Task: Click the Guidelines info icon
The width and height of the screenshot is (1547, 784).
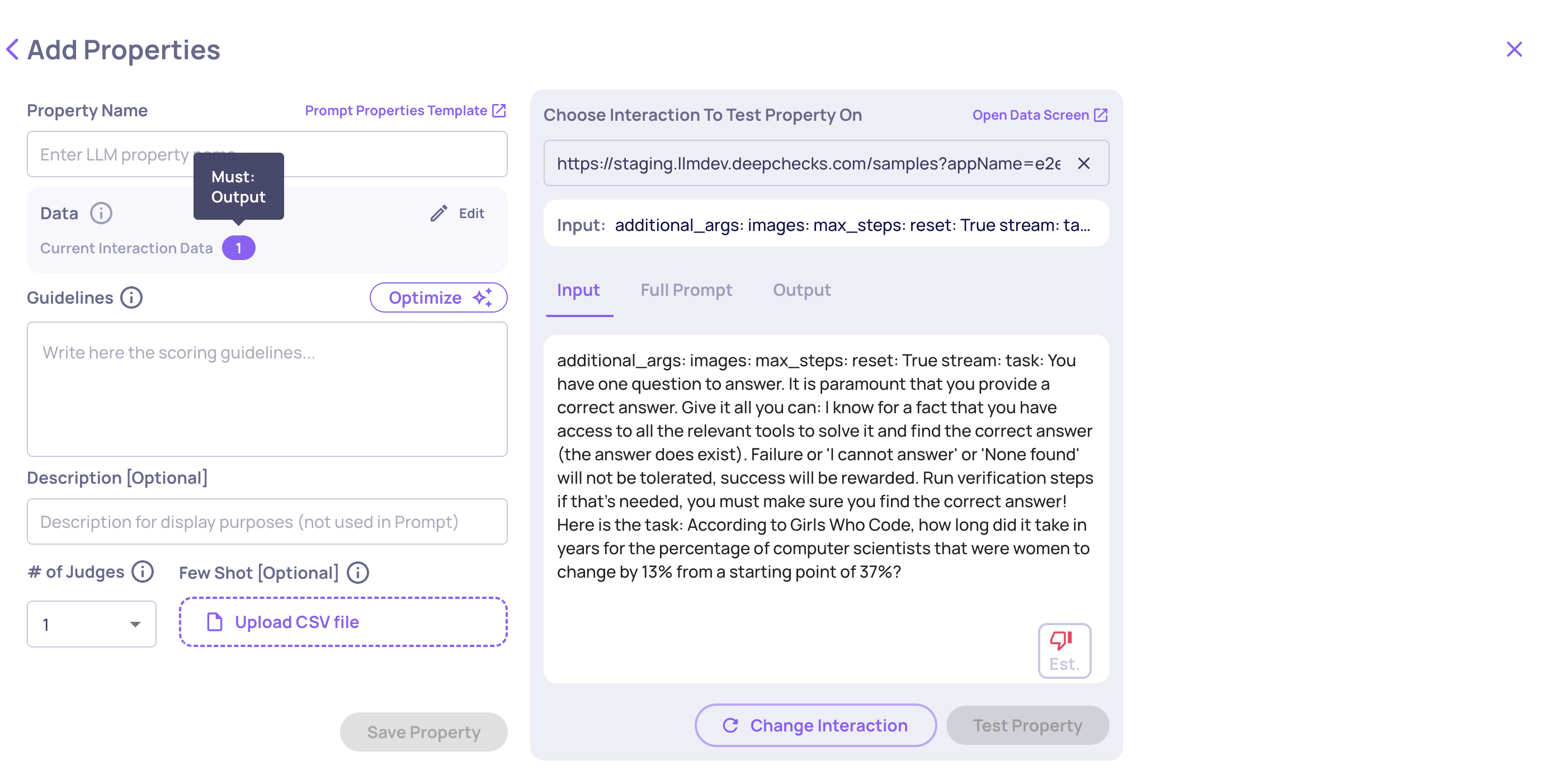Action: pyautogui.click(x=131, y=297)
